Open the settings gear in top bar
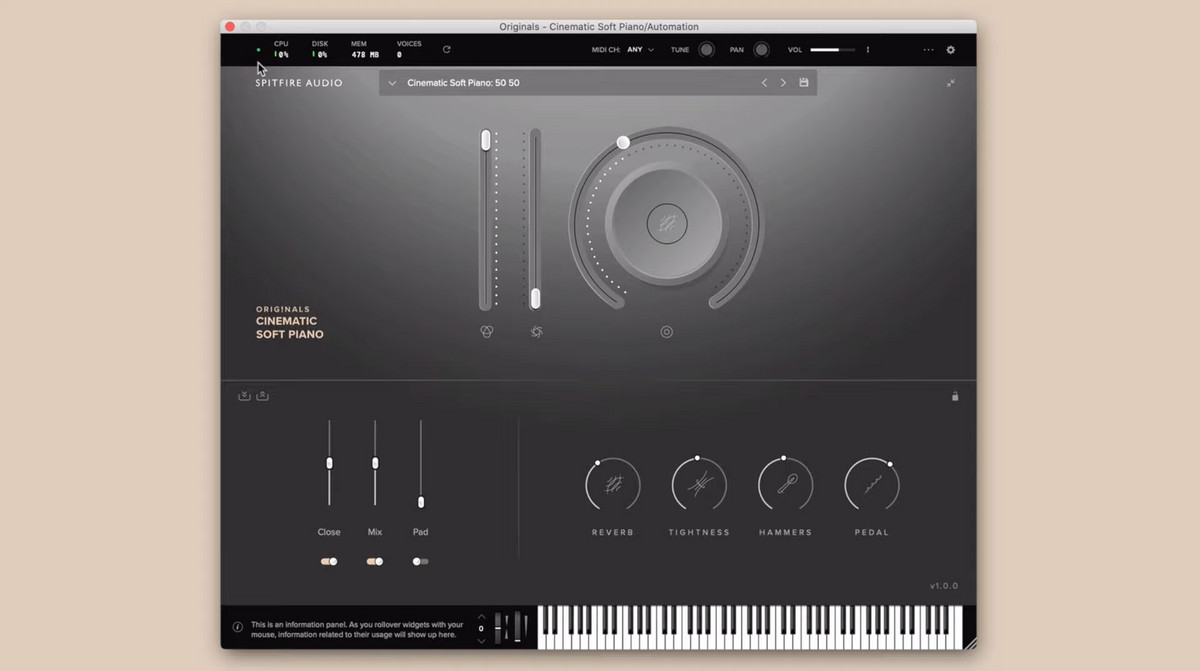The image size is (1200, 671). pos(951,50)
